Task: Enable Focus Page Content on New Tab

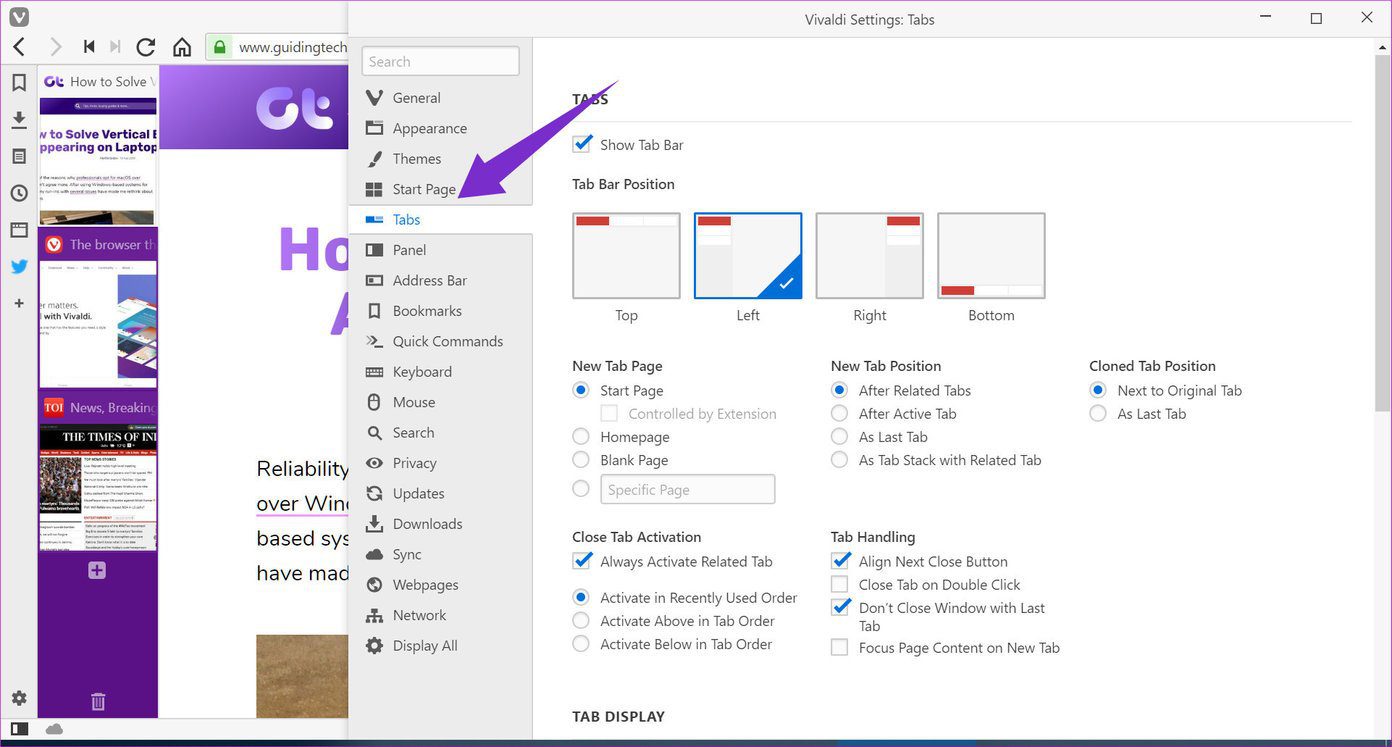Action: pyautogui.click(x=840, y=648)
